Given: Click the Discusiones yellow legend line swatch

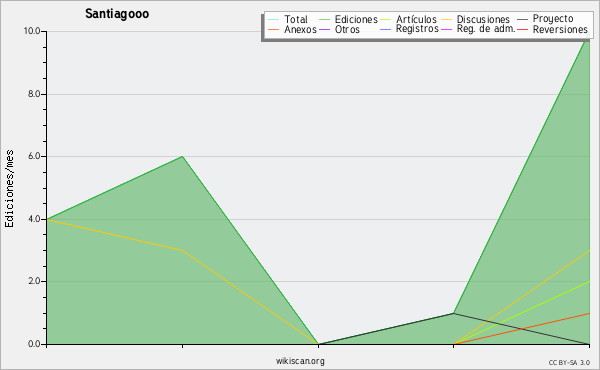Looking at the screenshot, I should (447, 19).
